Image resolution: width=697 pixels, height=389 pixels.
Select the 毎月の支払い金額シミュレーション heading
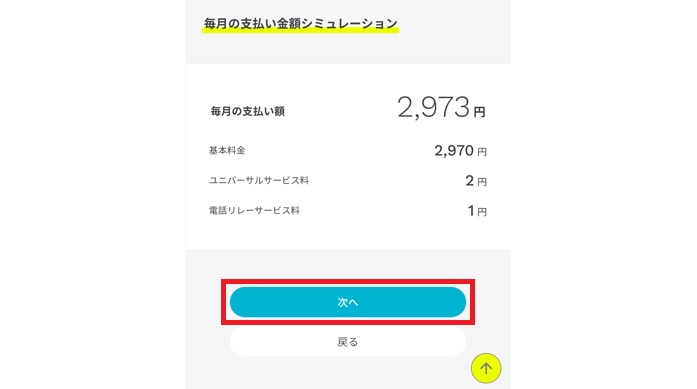coord(300,24)
